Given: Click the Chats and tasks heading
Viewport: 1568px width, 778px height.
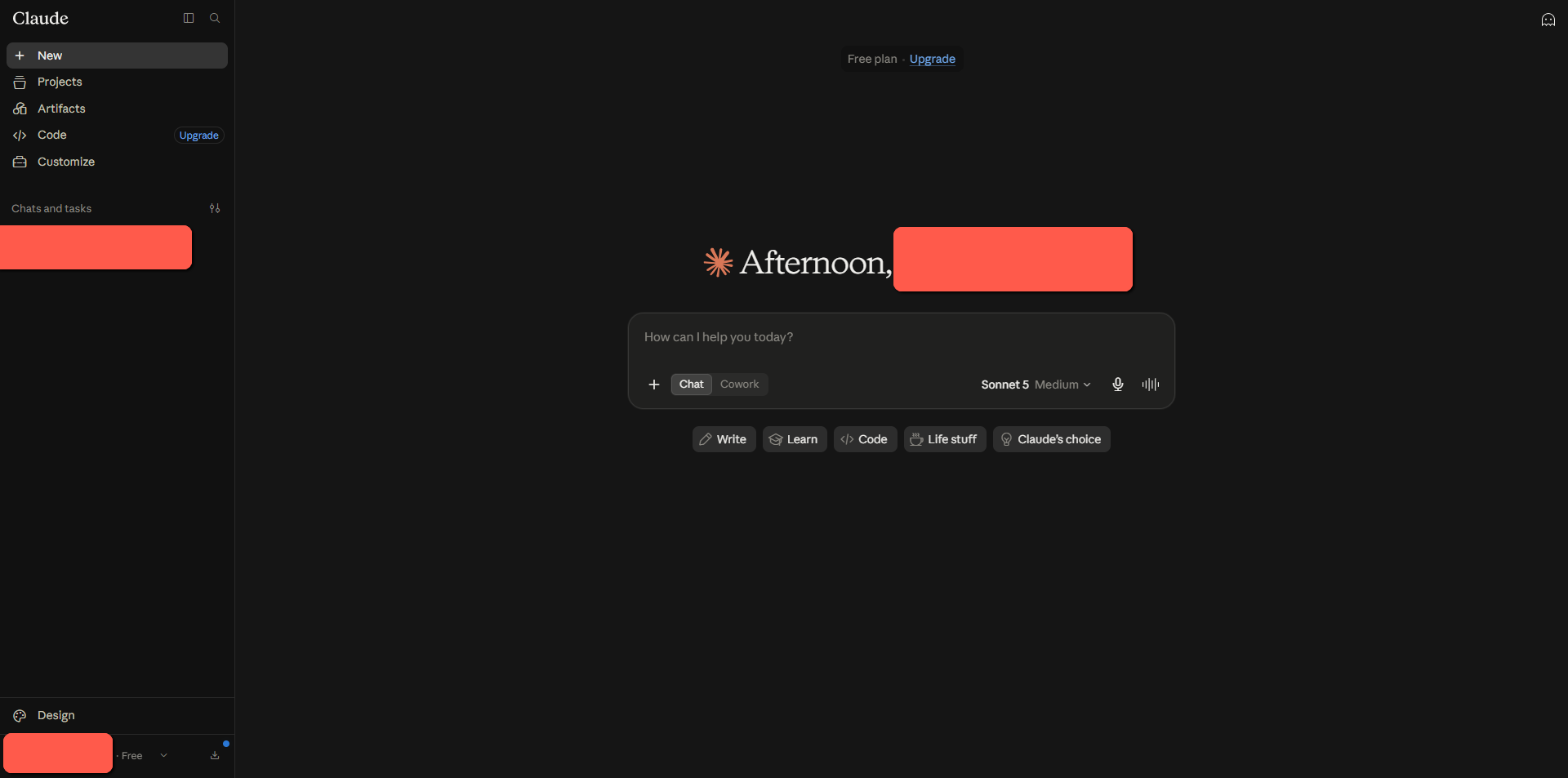Looking at the screenshot, I should (x=51, y=209).
